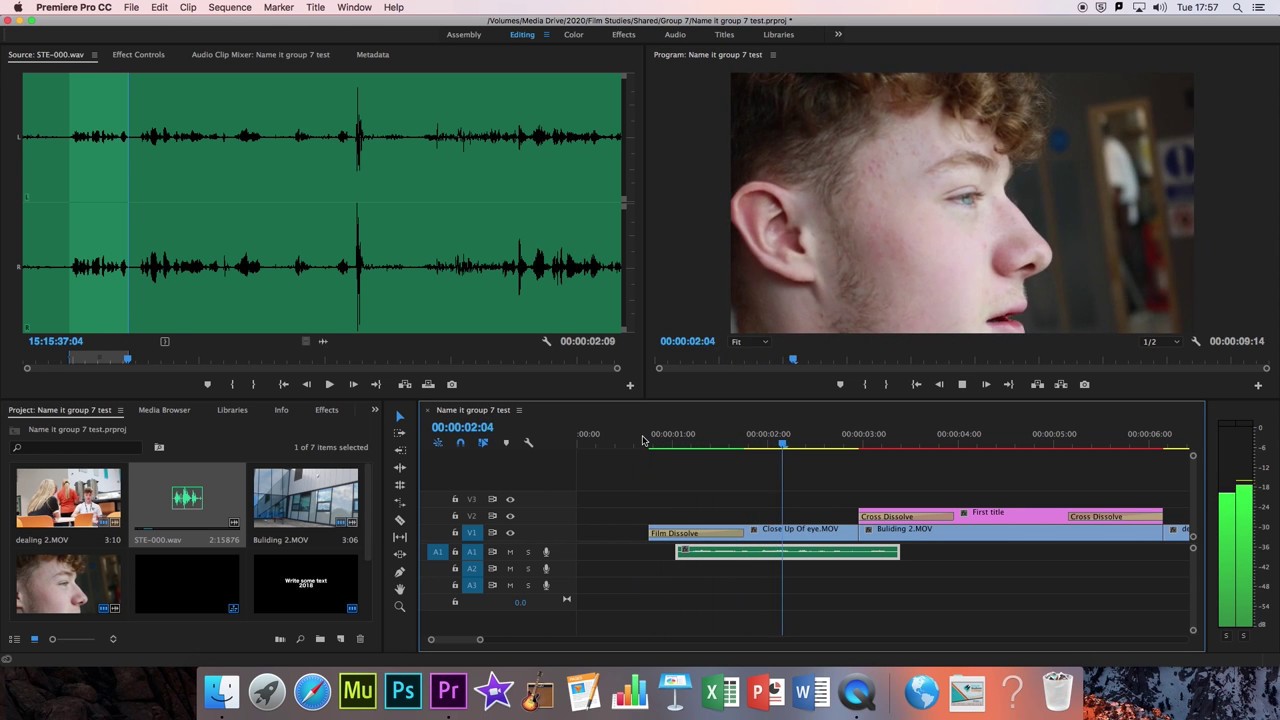Open timeline display settings wrench
This screenshot has width=1280, height=720.
(529, 443)
